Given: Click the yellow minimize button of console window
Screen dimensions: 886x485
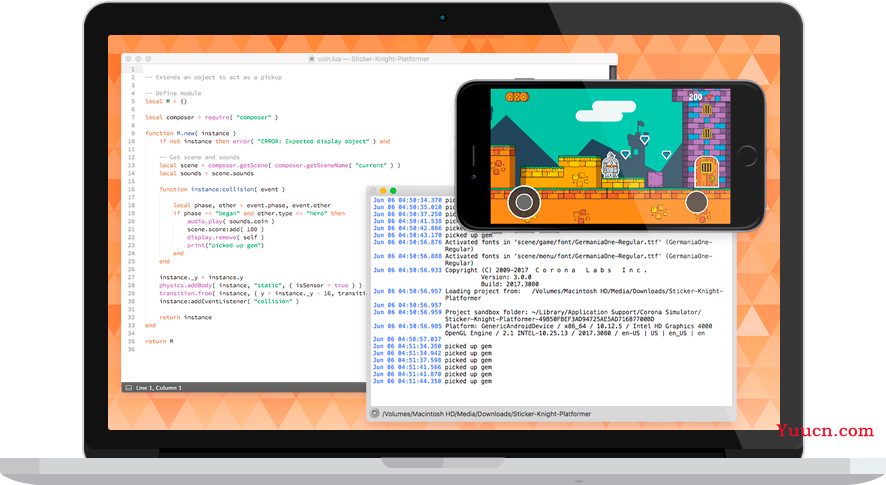Looking at the screenshot, I should [x=383, y=191].
